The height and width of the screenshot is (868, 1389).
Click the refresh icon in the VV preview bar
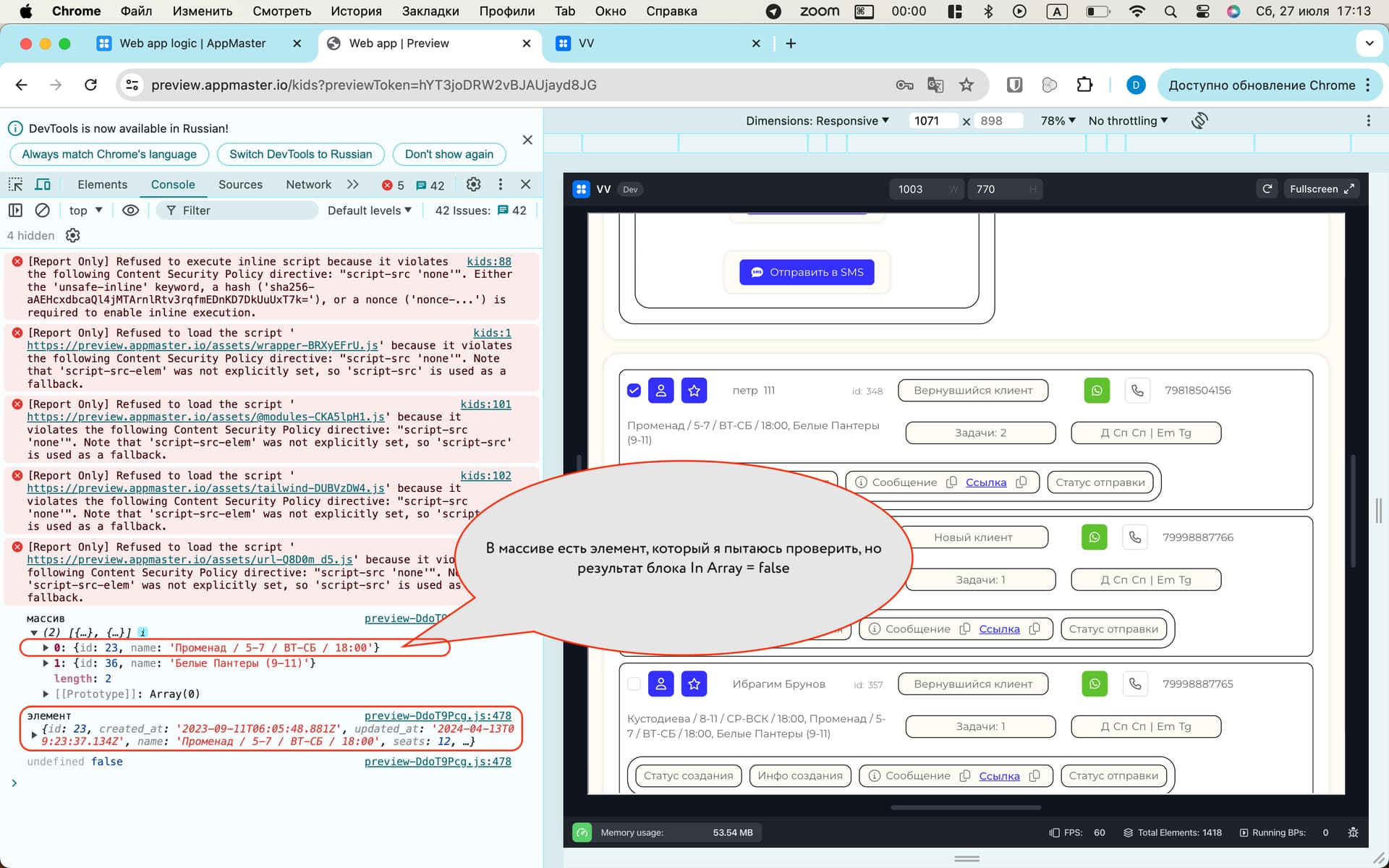(x=1267, y=189)
